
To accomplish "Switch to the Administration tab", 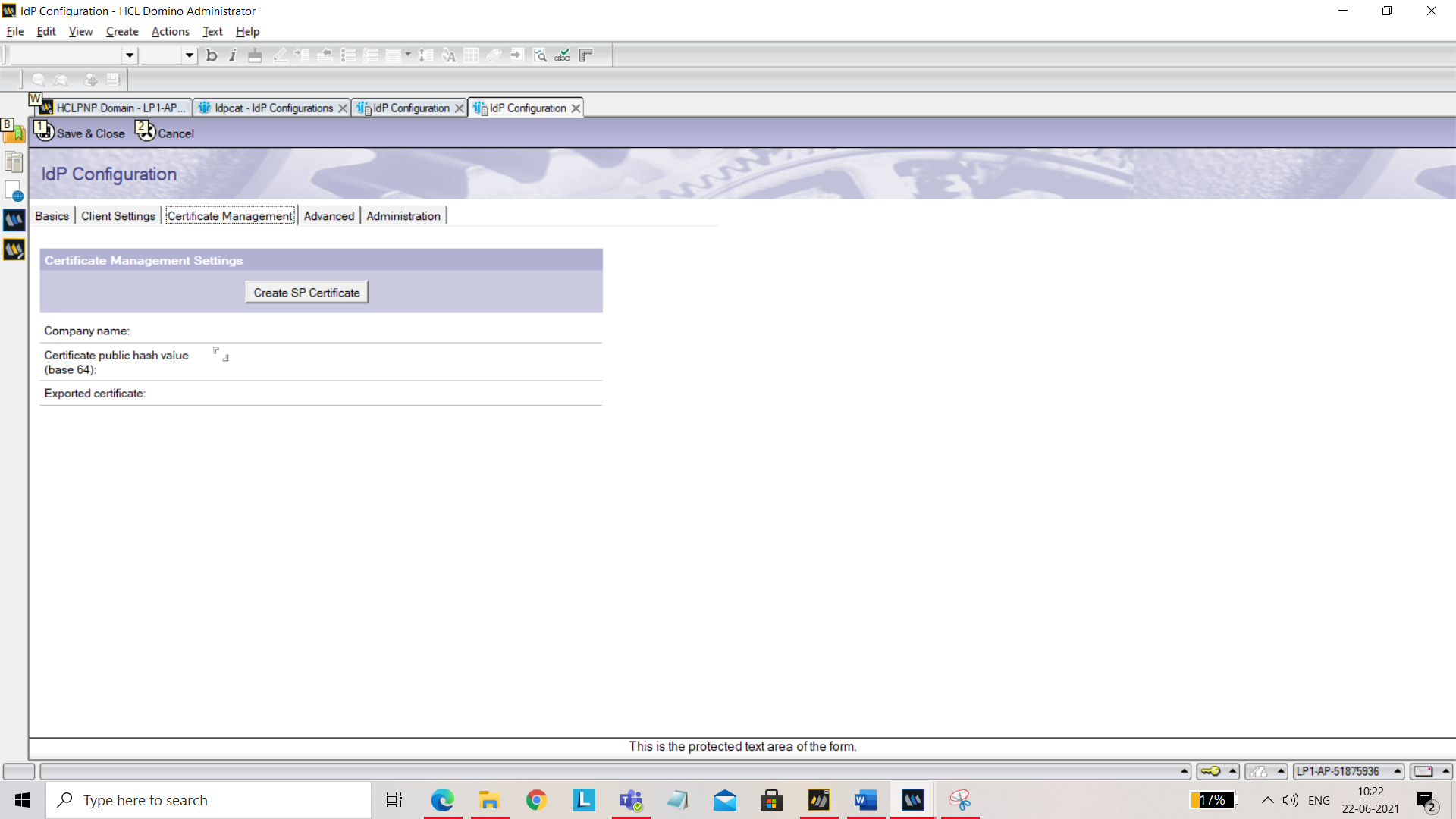I will [x=403, y=216].
